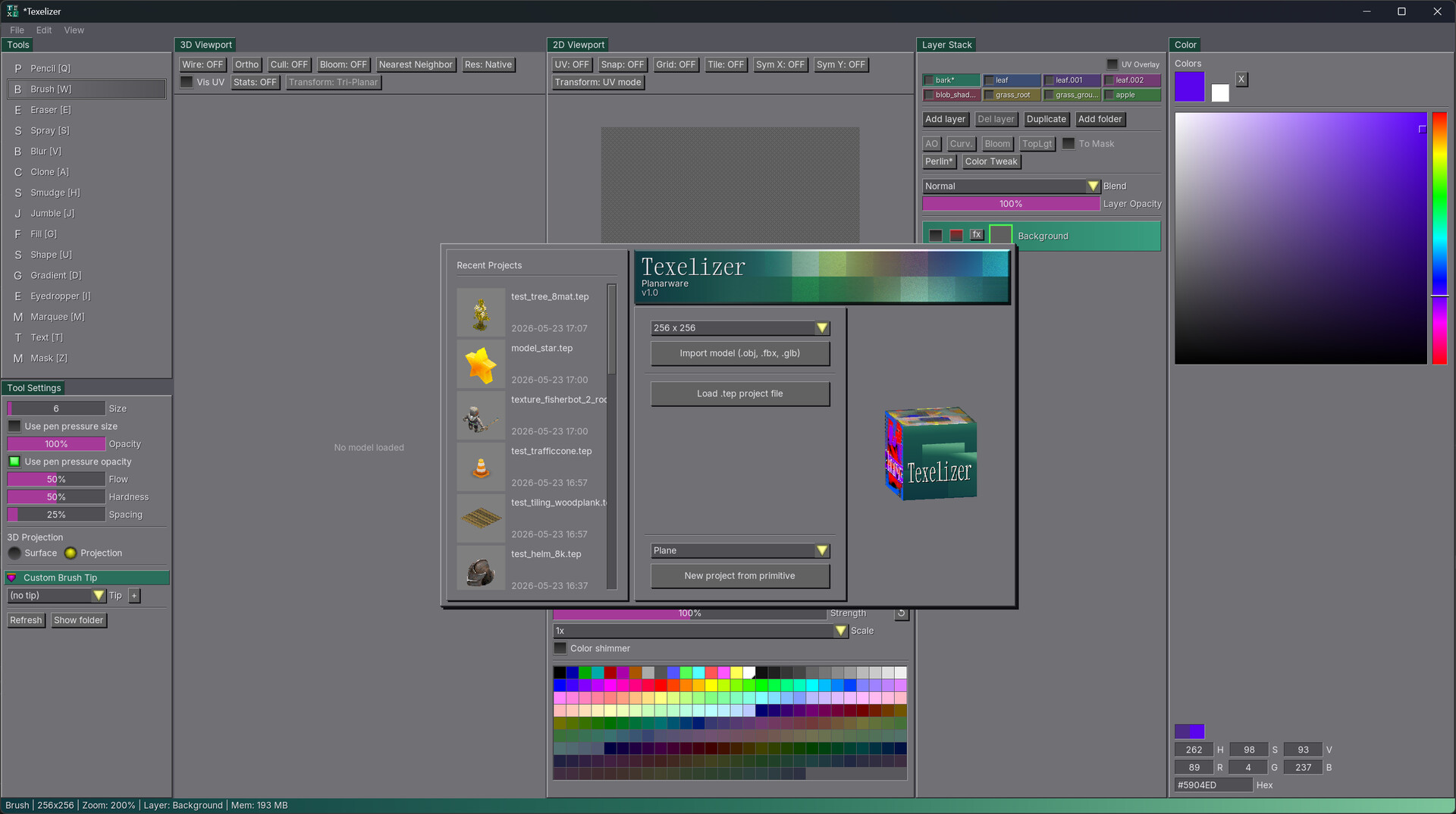
Task: Select the Clone tool
Action: [x=86, y=172]
